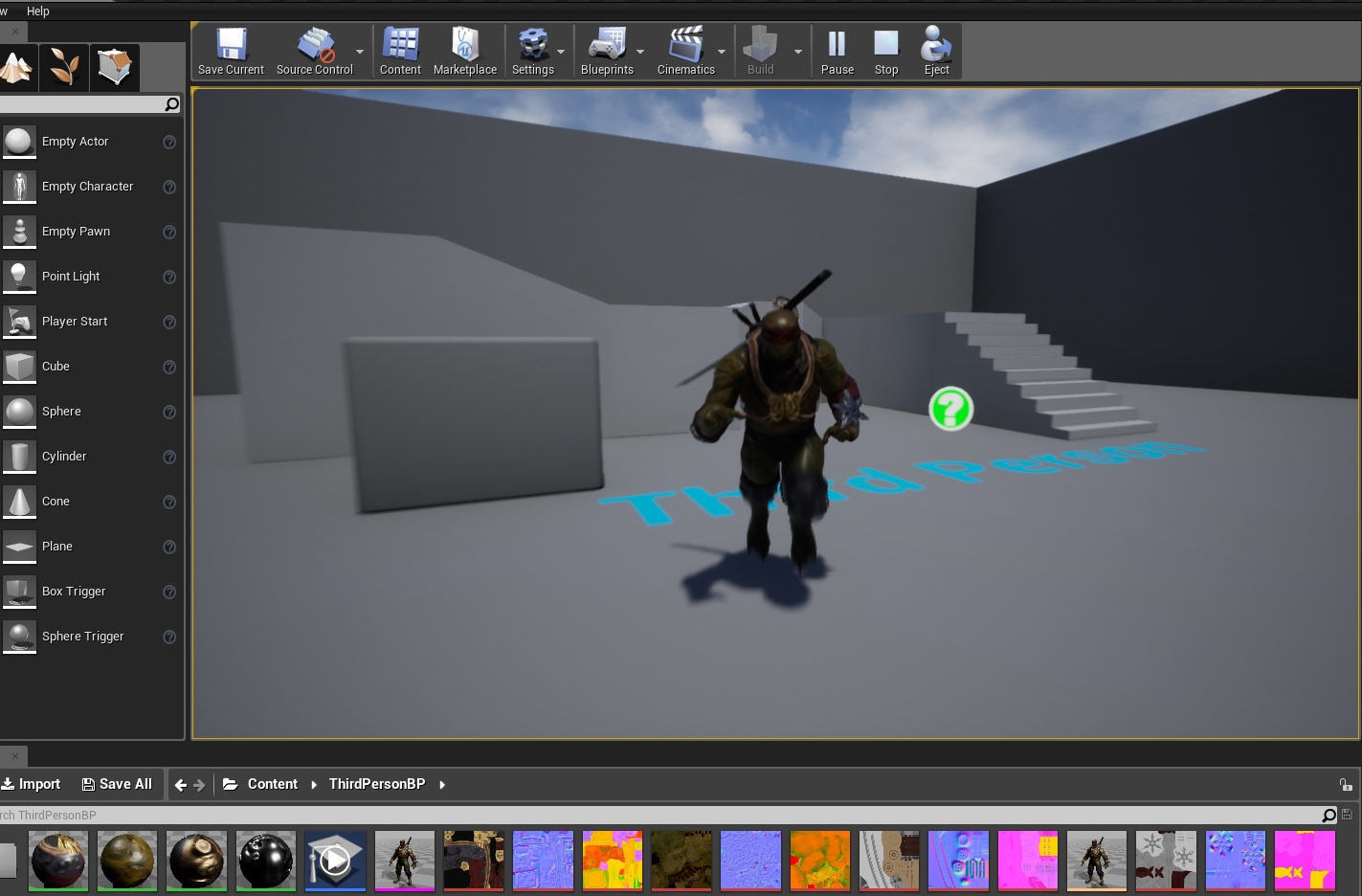Screen dimensions: 1362x896
Task: Click the Save Current toolbar icon
Action: pyautogui.click(x=231, y=51)
